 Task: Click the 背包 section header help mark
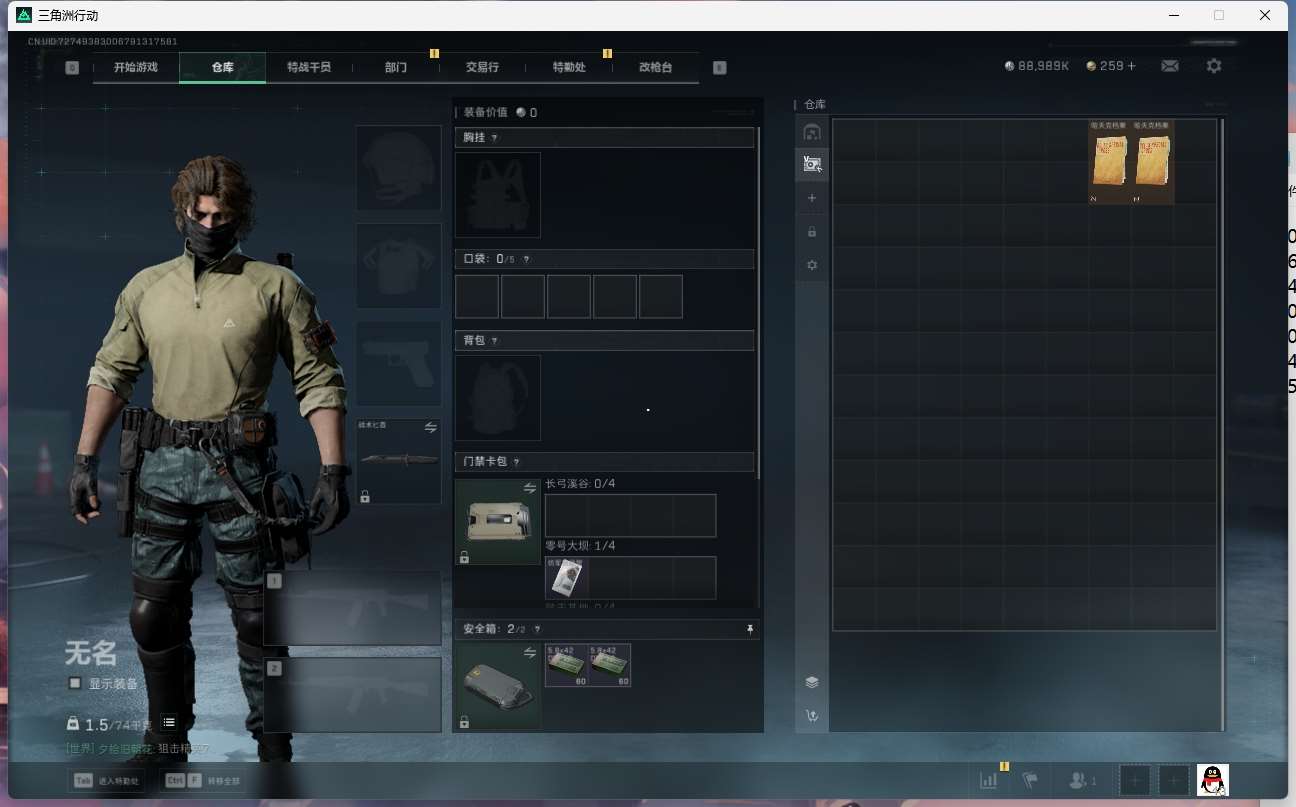click(494, 341)
